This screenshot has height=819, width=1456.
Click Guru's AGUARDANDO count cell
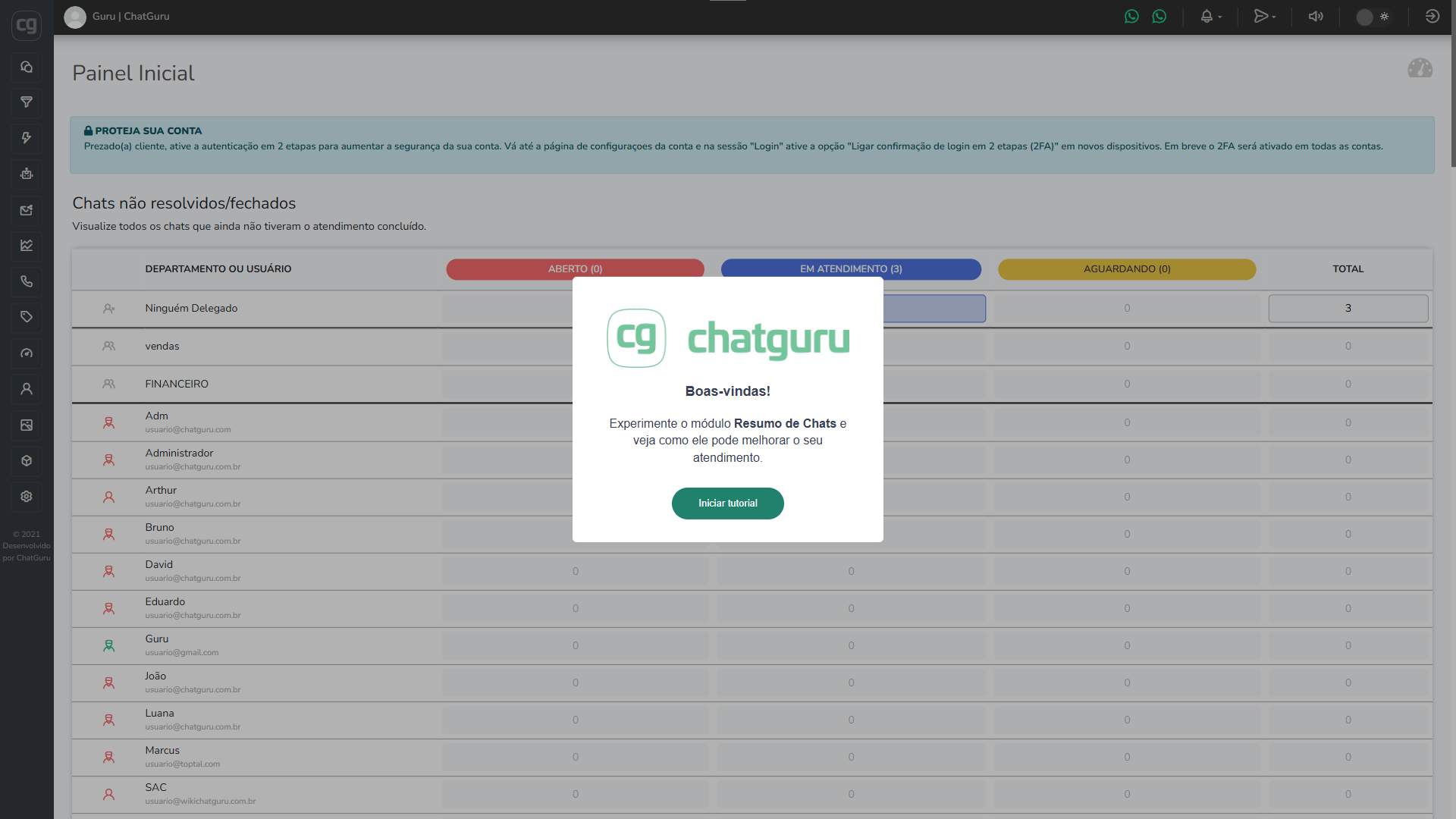(1127, 646)
